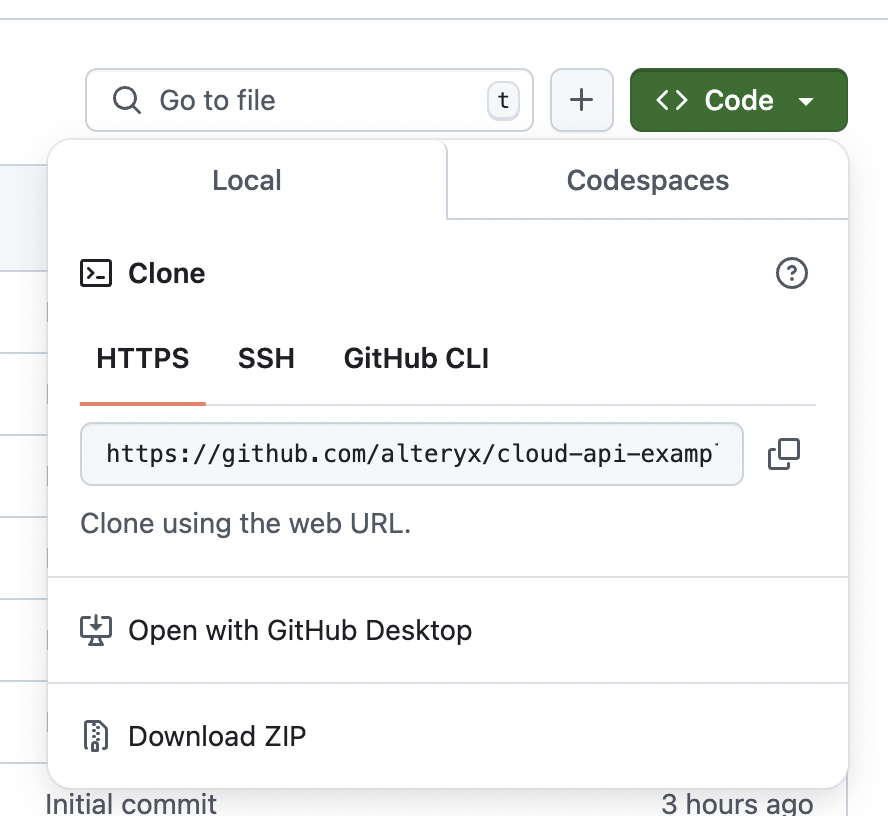Switch to the Codespaces tab

click(x=647, y=180)
